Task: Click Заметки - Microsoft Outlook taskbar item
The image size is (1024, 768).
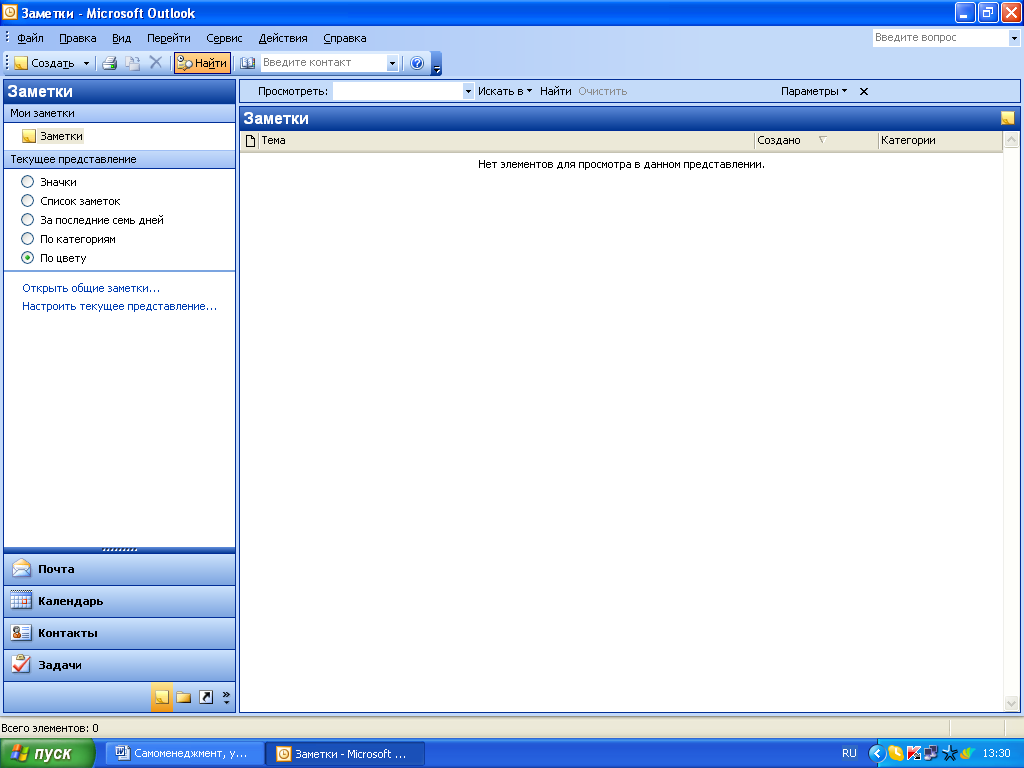Action: click(345, 754)
